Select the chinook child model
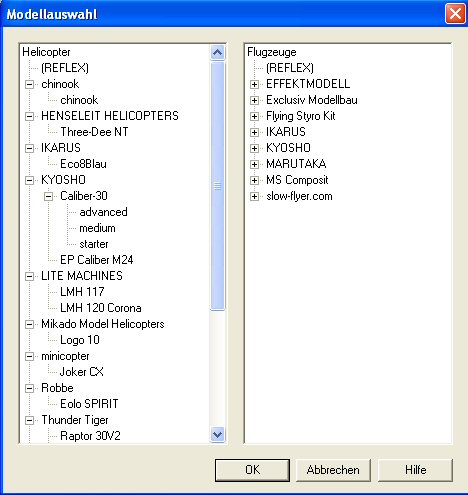Image resolution: width=468 pixels, height=495 pixels. [x=79, y=100]
